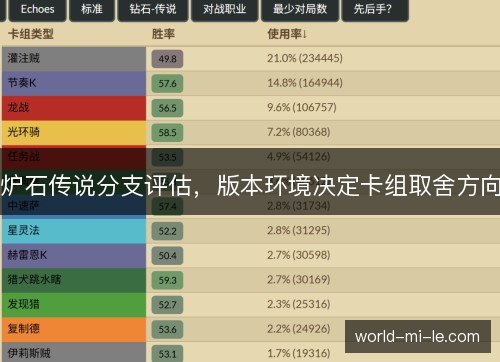Click usage value 1.7% (19316)

[299, 353]
